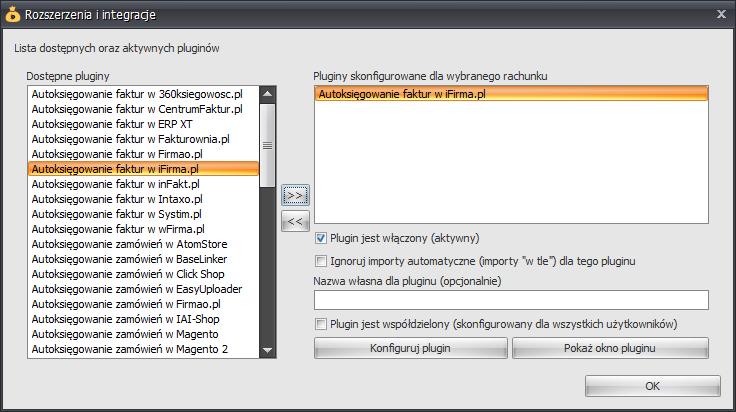Select 'Autoksięgowanie faktur w 360ksiegowosc.pl'
The width and height of the screenshot is (736, 412).
(143, 94)
